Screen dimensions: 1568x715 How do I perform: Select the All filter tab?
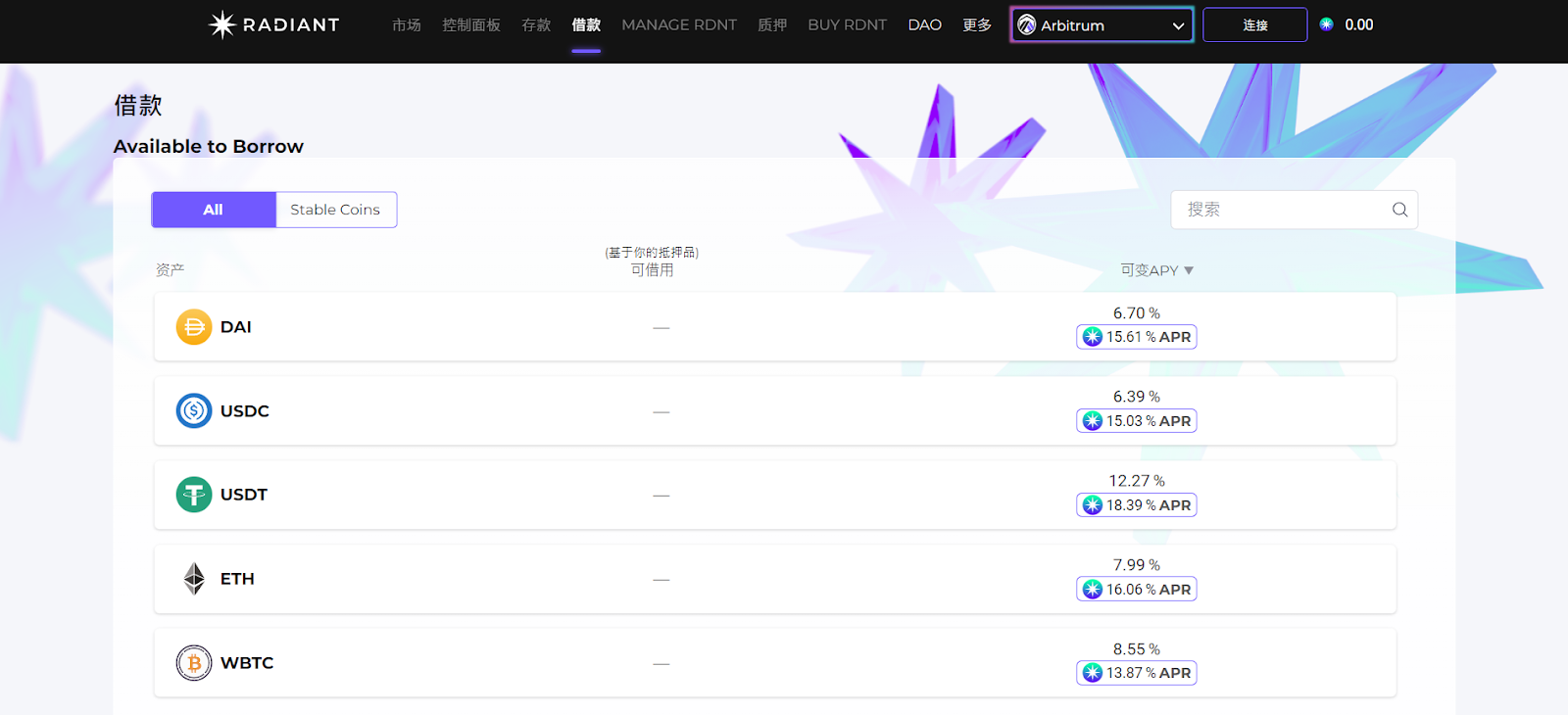click(214, 210)
